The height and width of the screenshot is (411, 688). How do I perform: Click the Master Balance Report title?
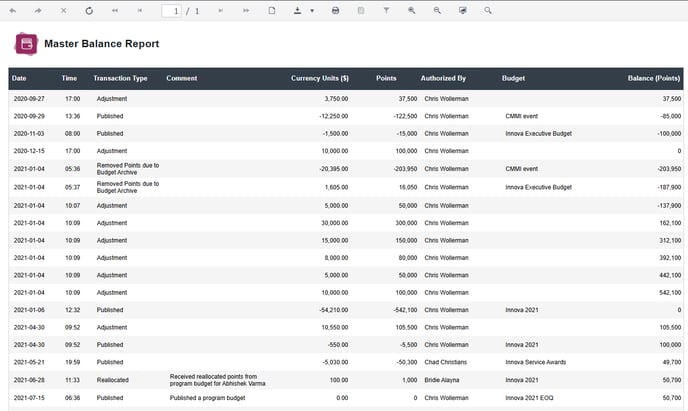(x=102, y=44)
